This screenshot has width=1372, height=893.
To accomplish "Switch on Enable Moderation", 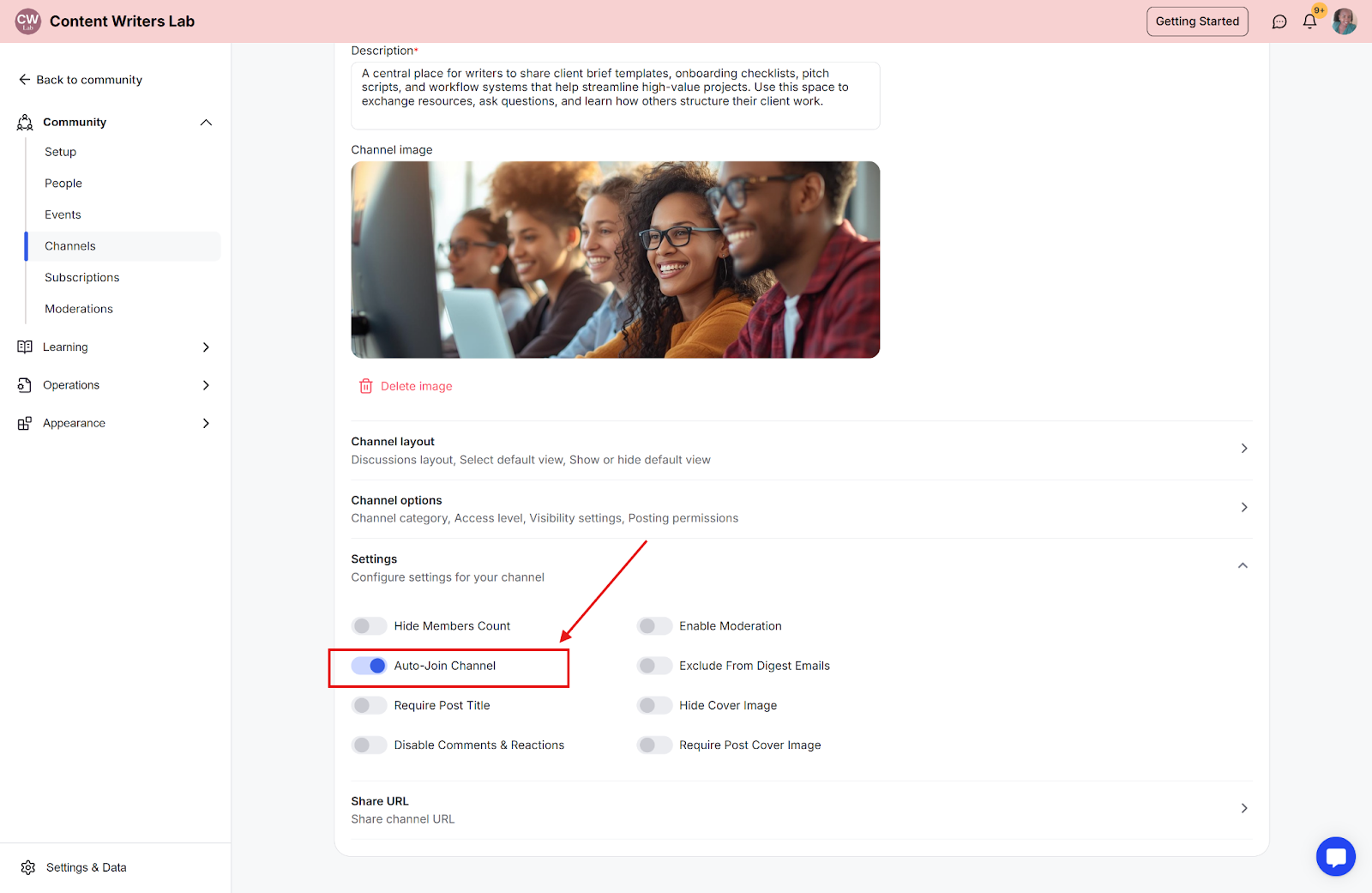I will pos(654,626).
